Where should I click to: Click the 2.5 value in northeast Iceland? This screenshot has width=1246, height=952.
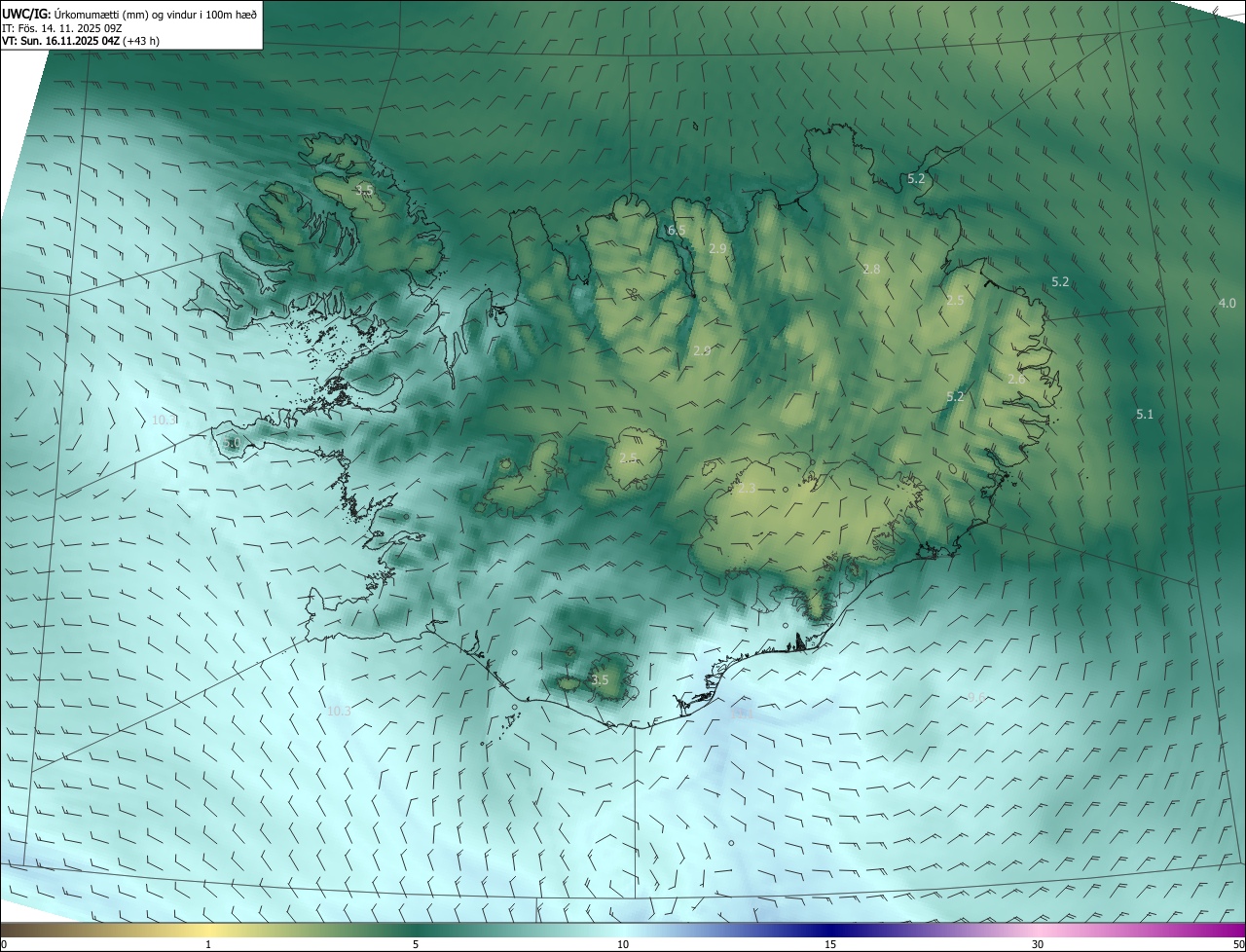point(955,300)
